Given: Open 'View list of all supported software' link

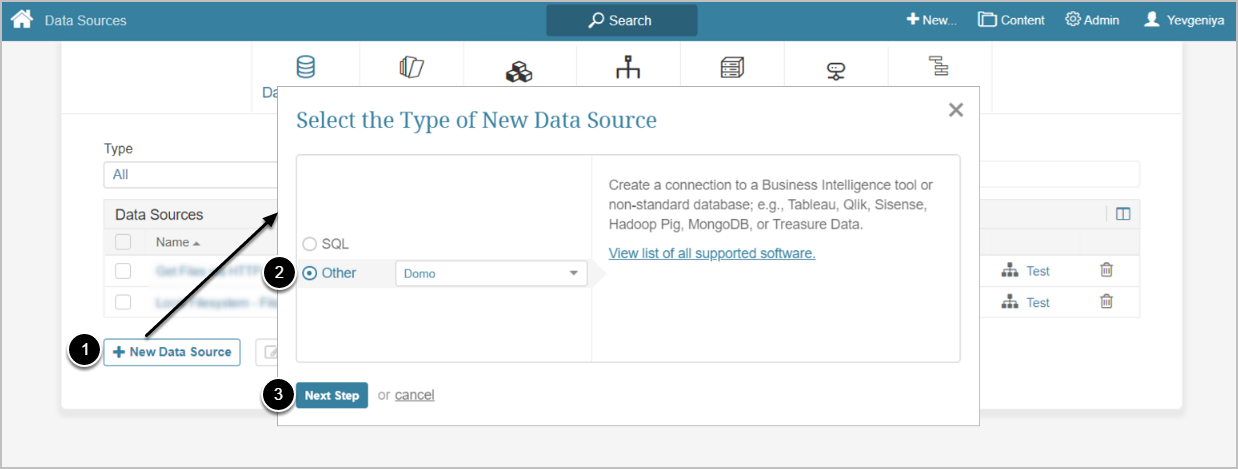Looking at the screenshot, I should coord(712,253).
